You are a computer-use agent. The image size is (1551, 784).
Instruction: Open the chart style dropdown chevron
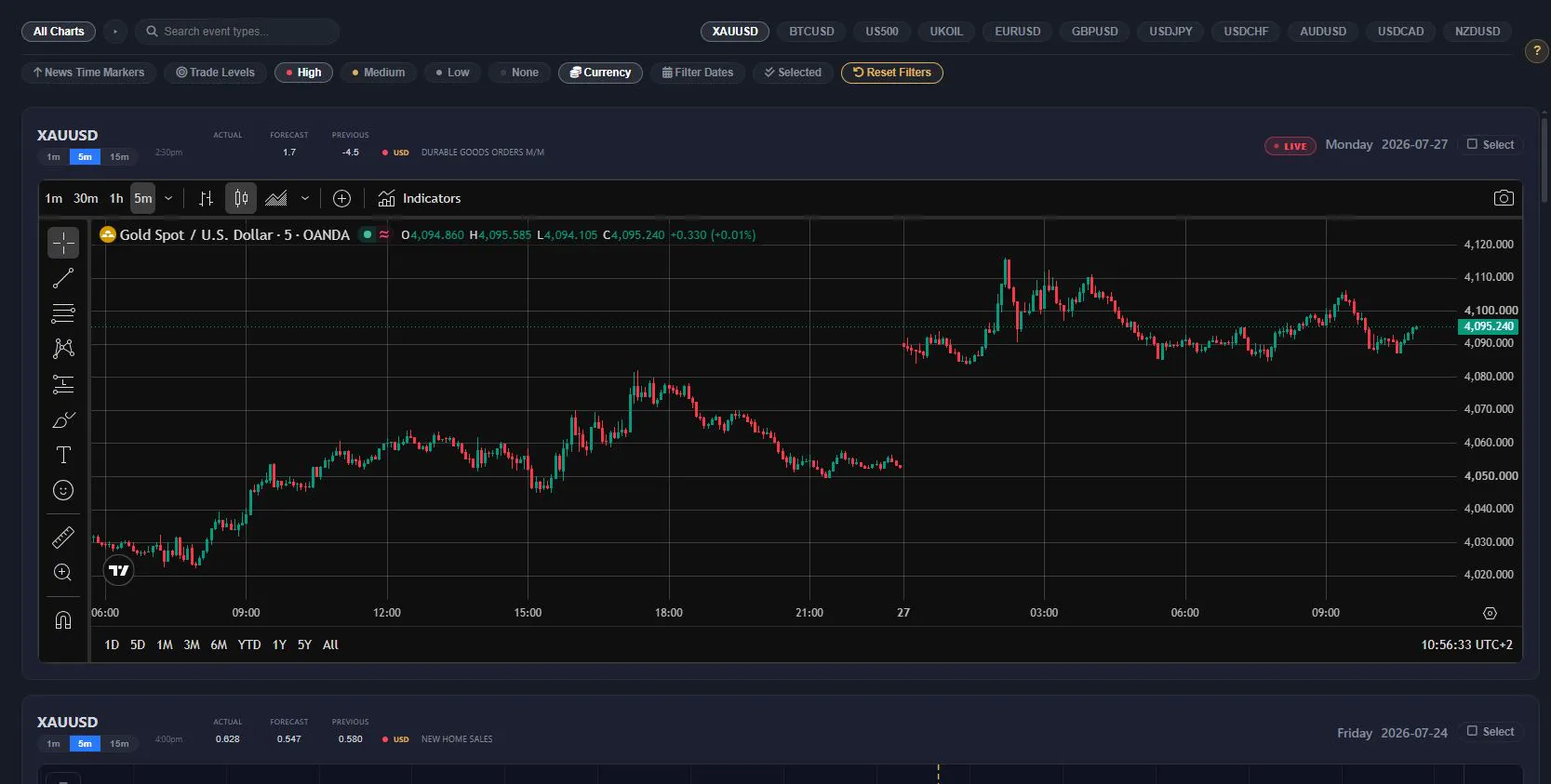click(304, 198)
